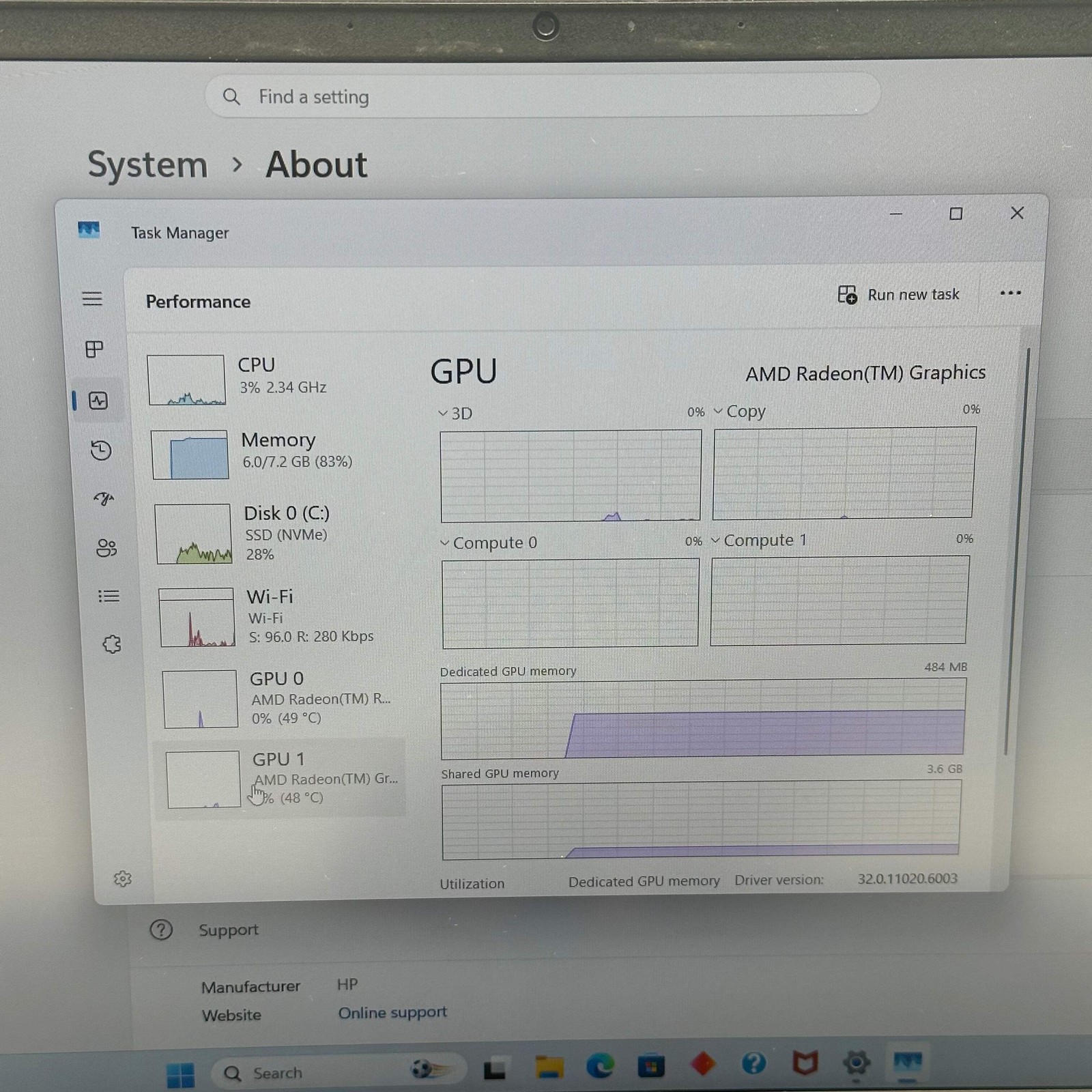Click the Task Manager vertical scrollbar
The width and height of the screenshot is (1092, 1092).
pos(1016,551)
